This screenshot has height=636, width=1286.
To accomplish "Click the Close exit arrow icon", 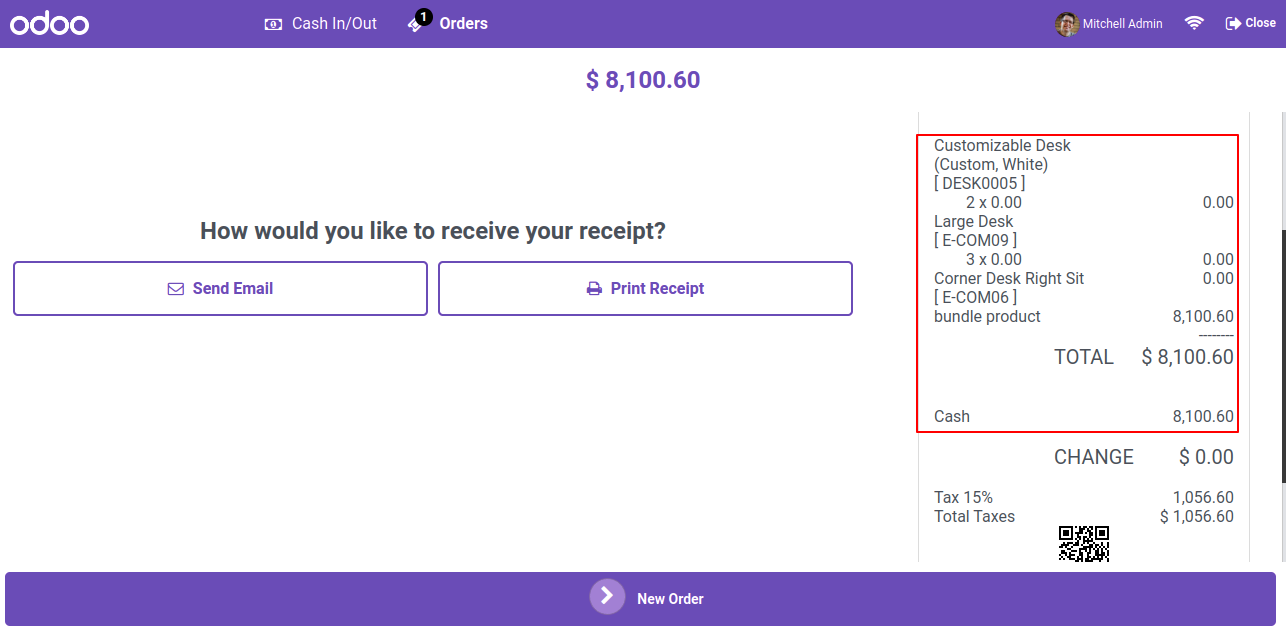I will click(1233, 23).
